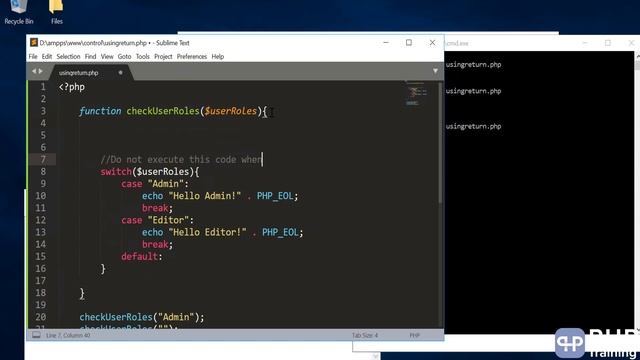Image resolution: width=640 pixels, height=360 pixels.
Task: Change the Tab Size 4 setting
Action: pyautogui.click(x=365, y=335)
